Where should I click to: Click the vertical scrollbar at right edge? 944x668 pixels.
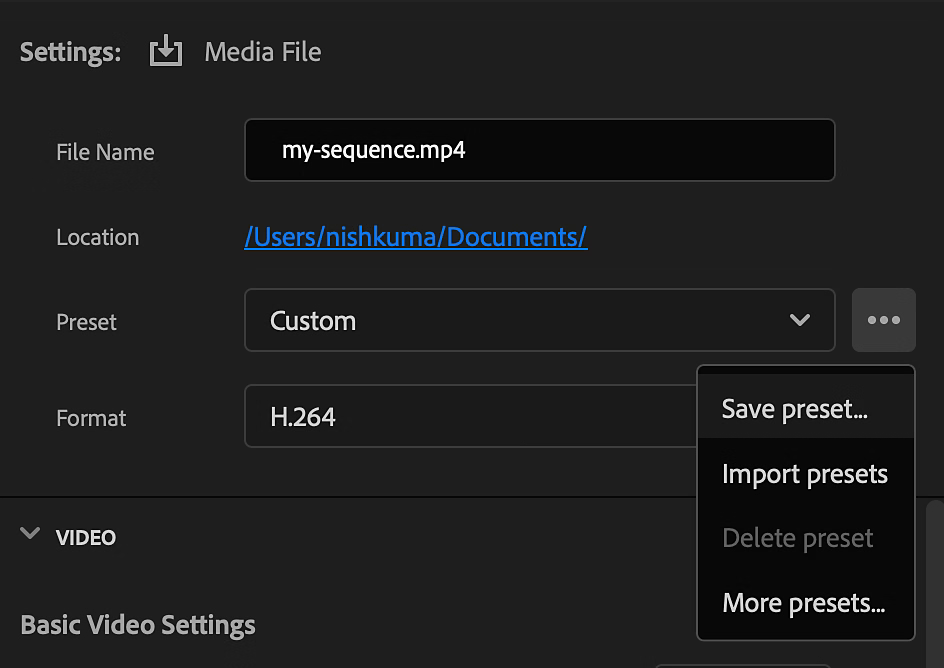coord(934,580)
